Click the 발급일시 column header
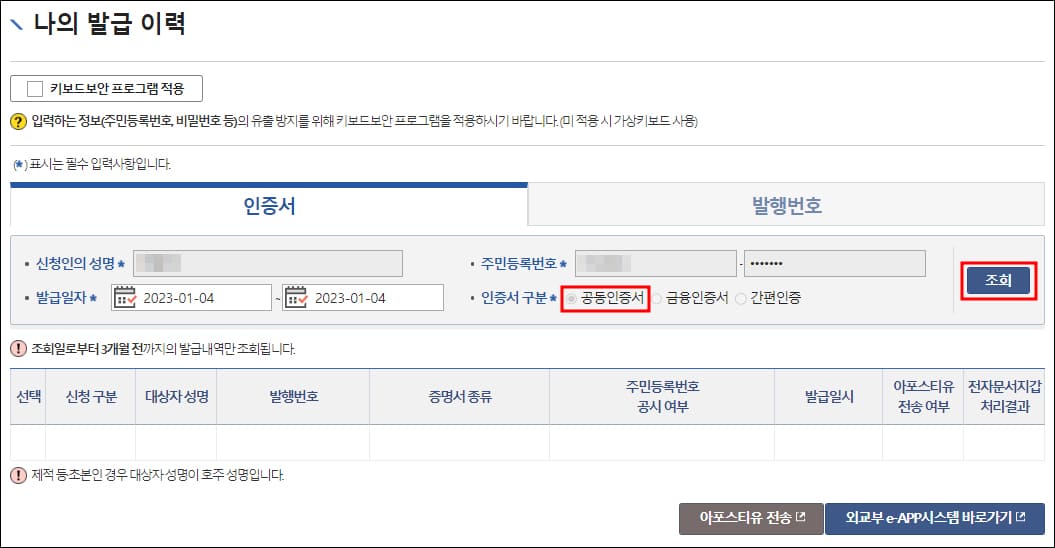This screenshot has height=548, width=1055. (x=829, y=397)
